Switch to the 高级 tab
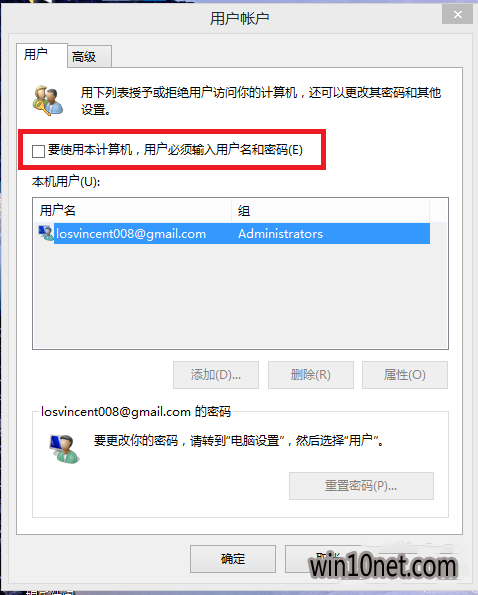This screenshot has height=595, width=478. click(90, 57)
